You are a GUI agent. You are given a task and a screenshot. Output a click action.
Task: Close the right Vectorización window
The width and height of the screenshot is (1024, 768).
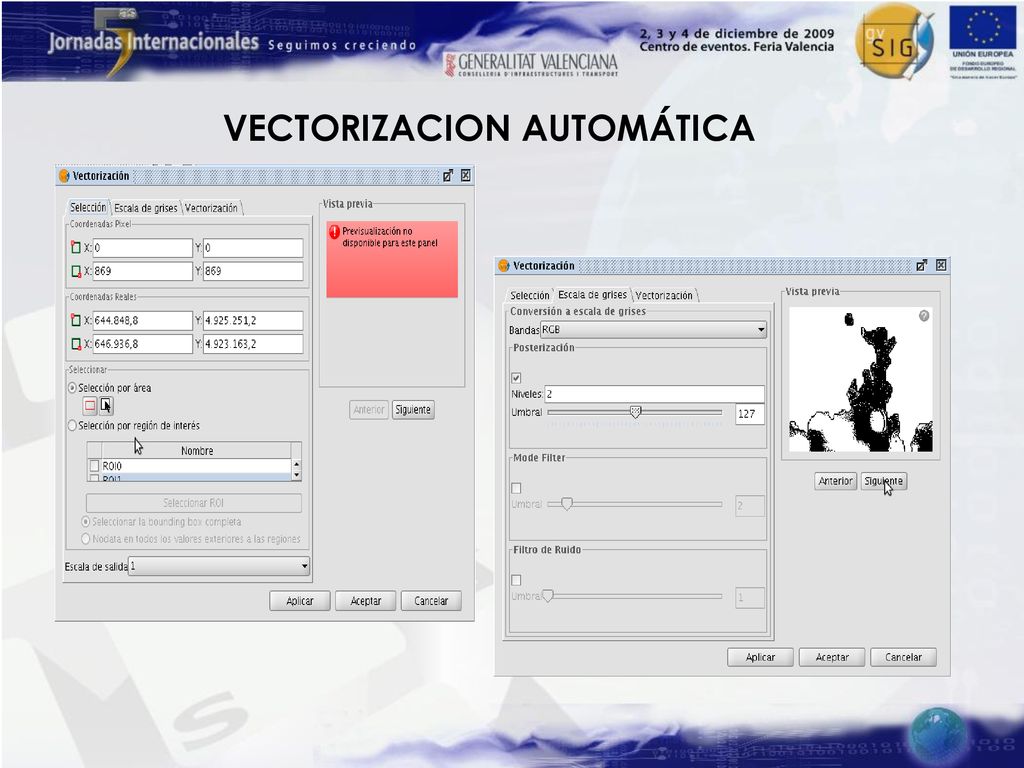tap(941, 264)
